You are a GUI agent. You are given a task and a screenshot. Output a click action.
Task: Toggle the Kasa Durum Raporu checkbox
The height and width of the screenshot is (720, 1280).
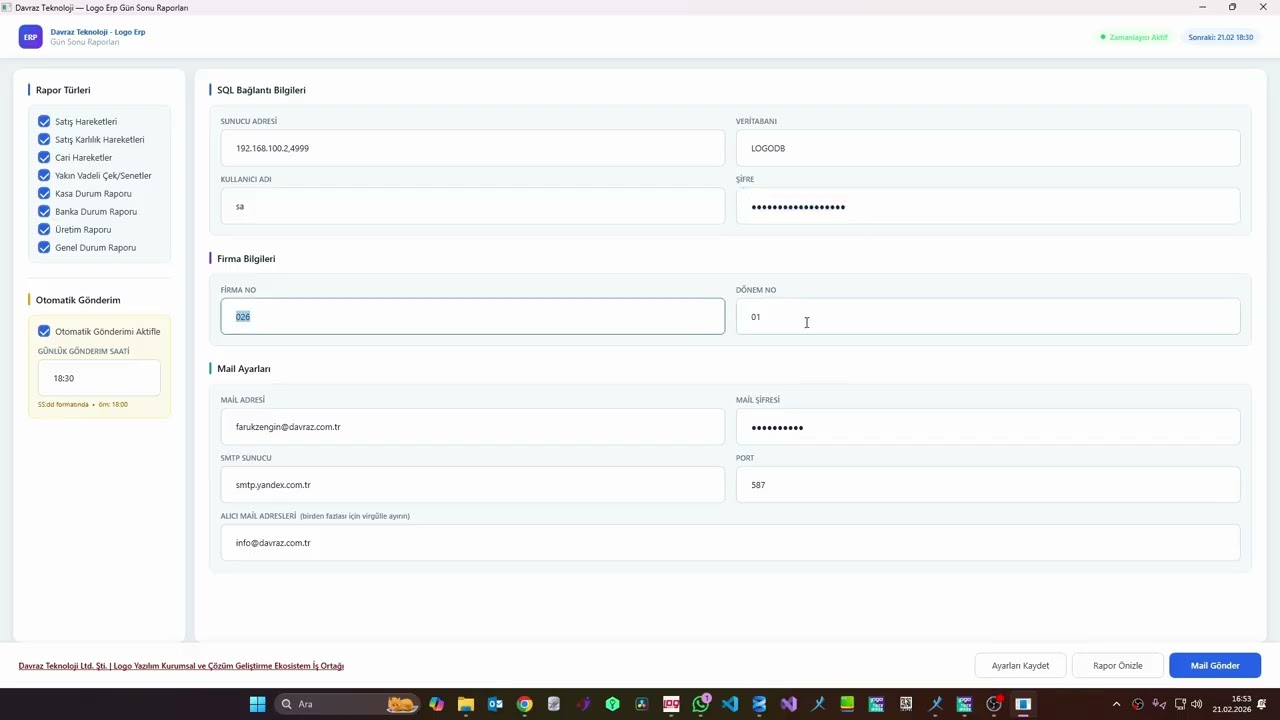[x=44, y=194]
